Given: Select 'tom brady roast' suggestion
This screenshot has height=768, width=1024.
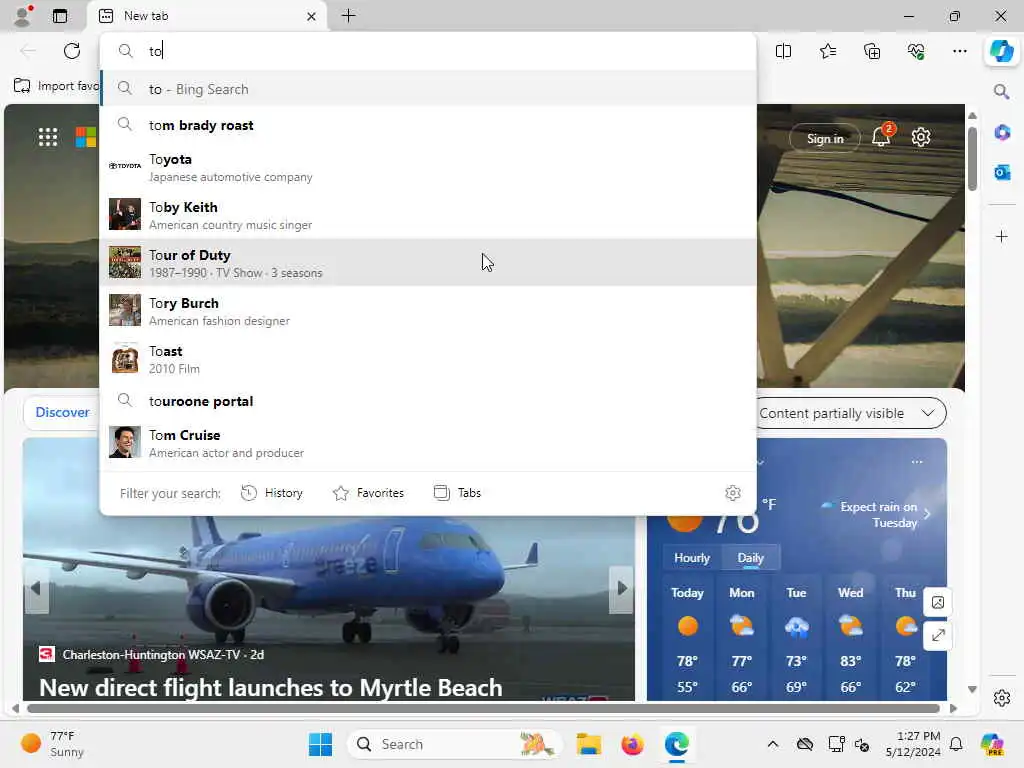Looking at the screenshot, I should tap(428, 125).
